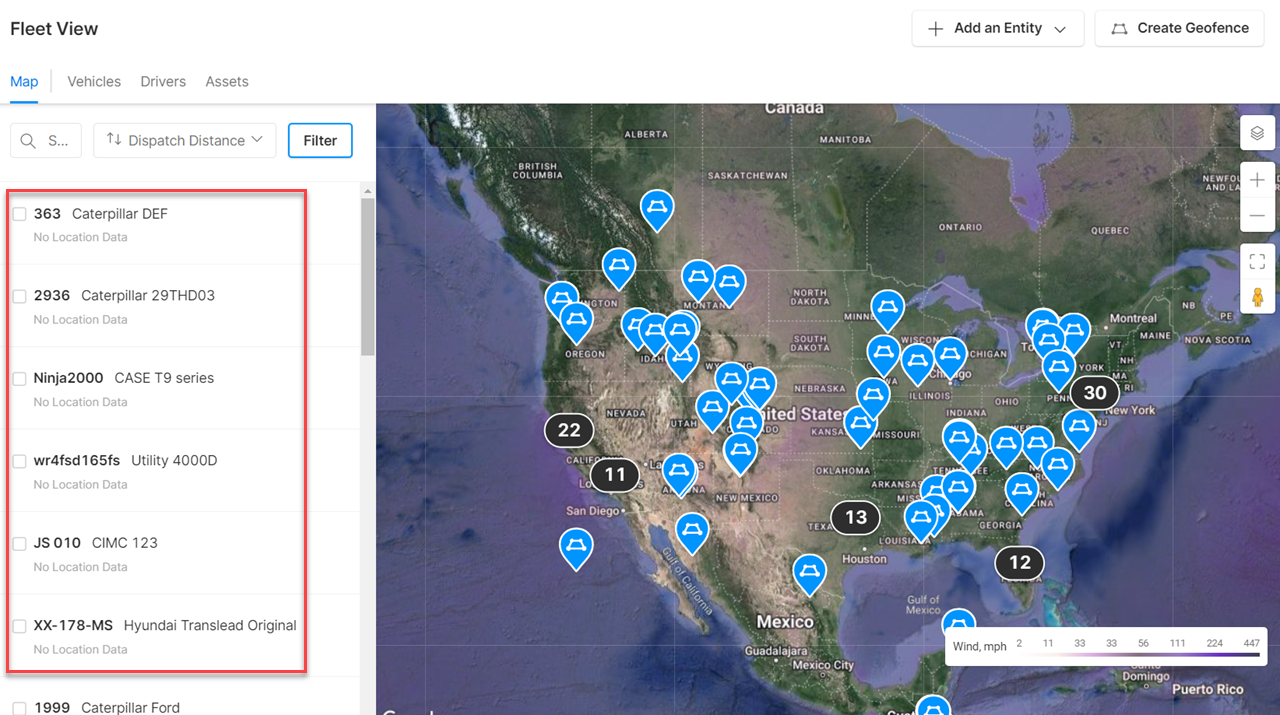Open the cluster marker labeled 13
This screenshot has width=1280, height=715.
click(856, 517)
